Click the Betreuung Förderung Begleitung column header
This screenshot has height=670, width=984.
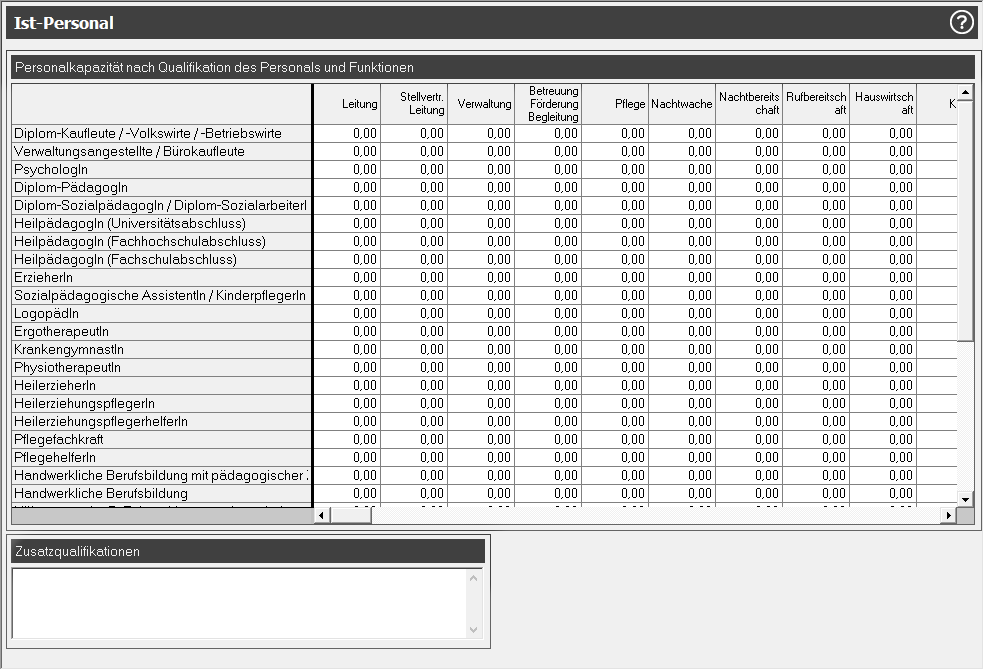click(x=548, y=104)
